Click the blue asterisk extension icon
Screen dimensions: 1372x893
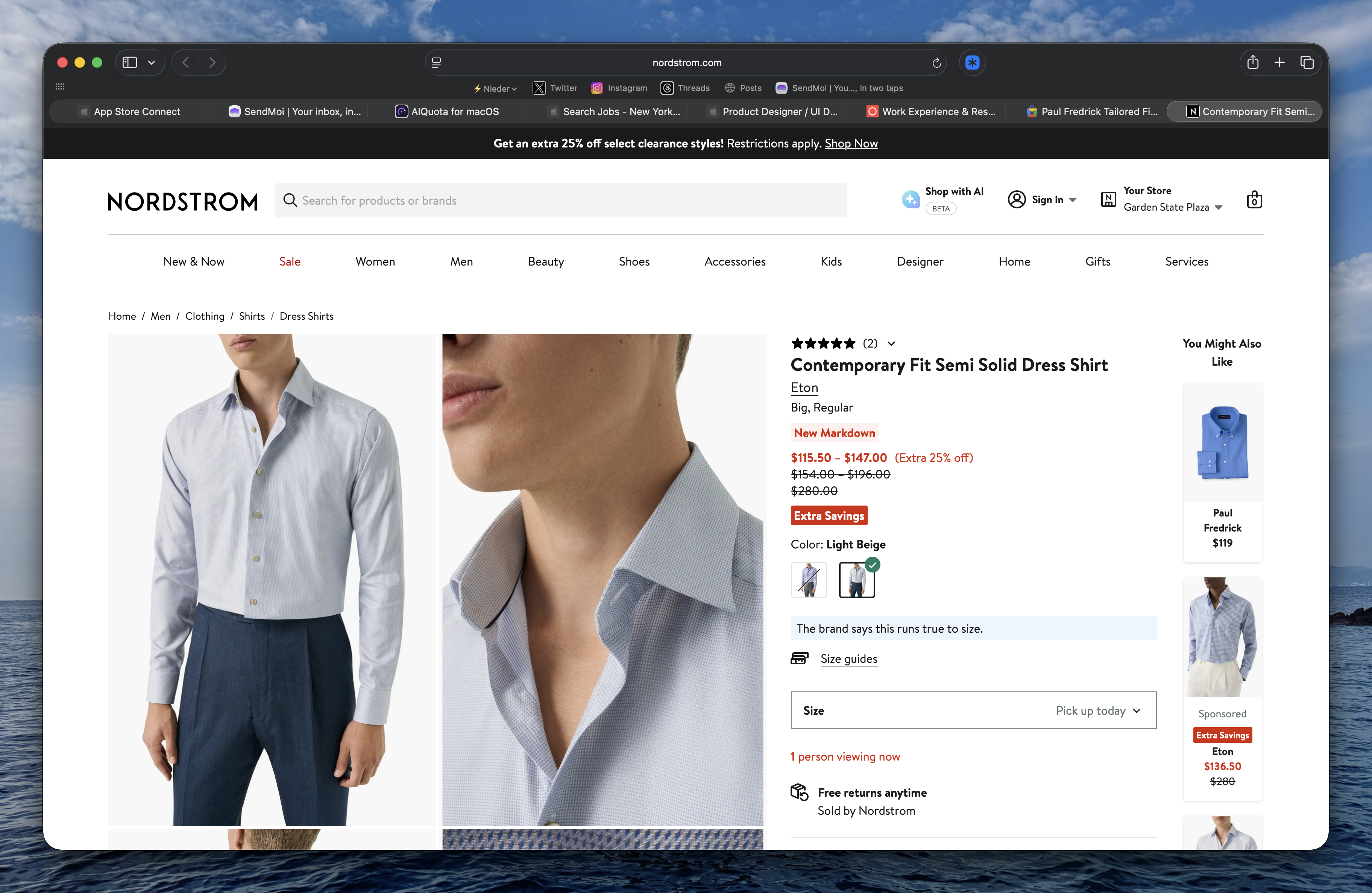973,62
